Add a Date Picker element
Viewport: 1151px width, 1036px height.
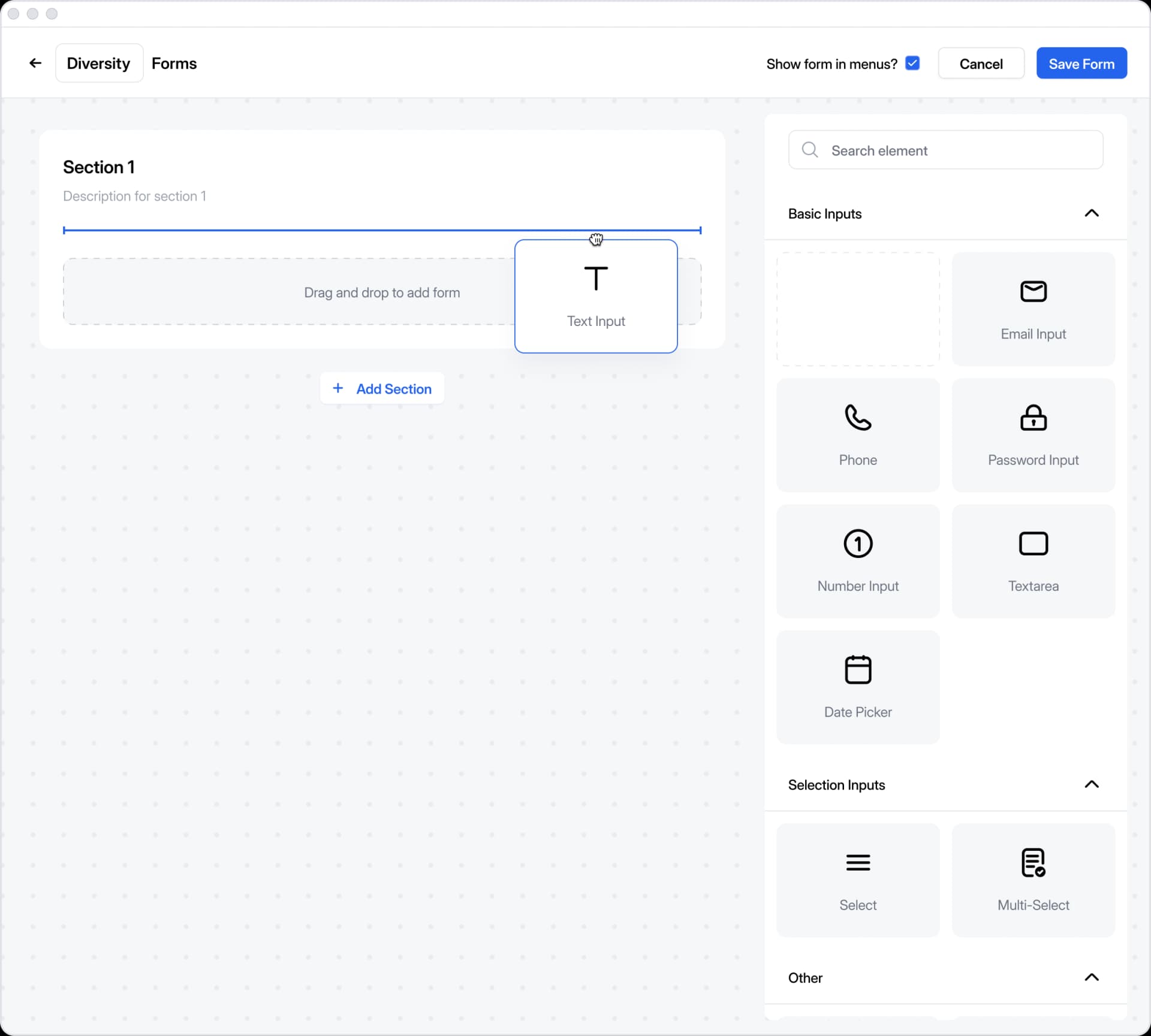pos(857,687)
